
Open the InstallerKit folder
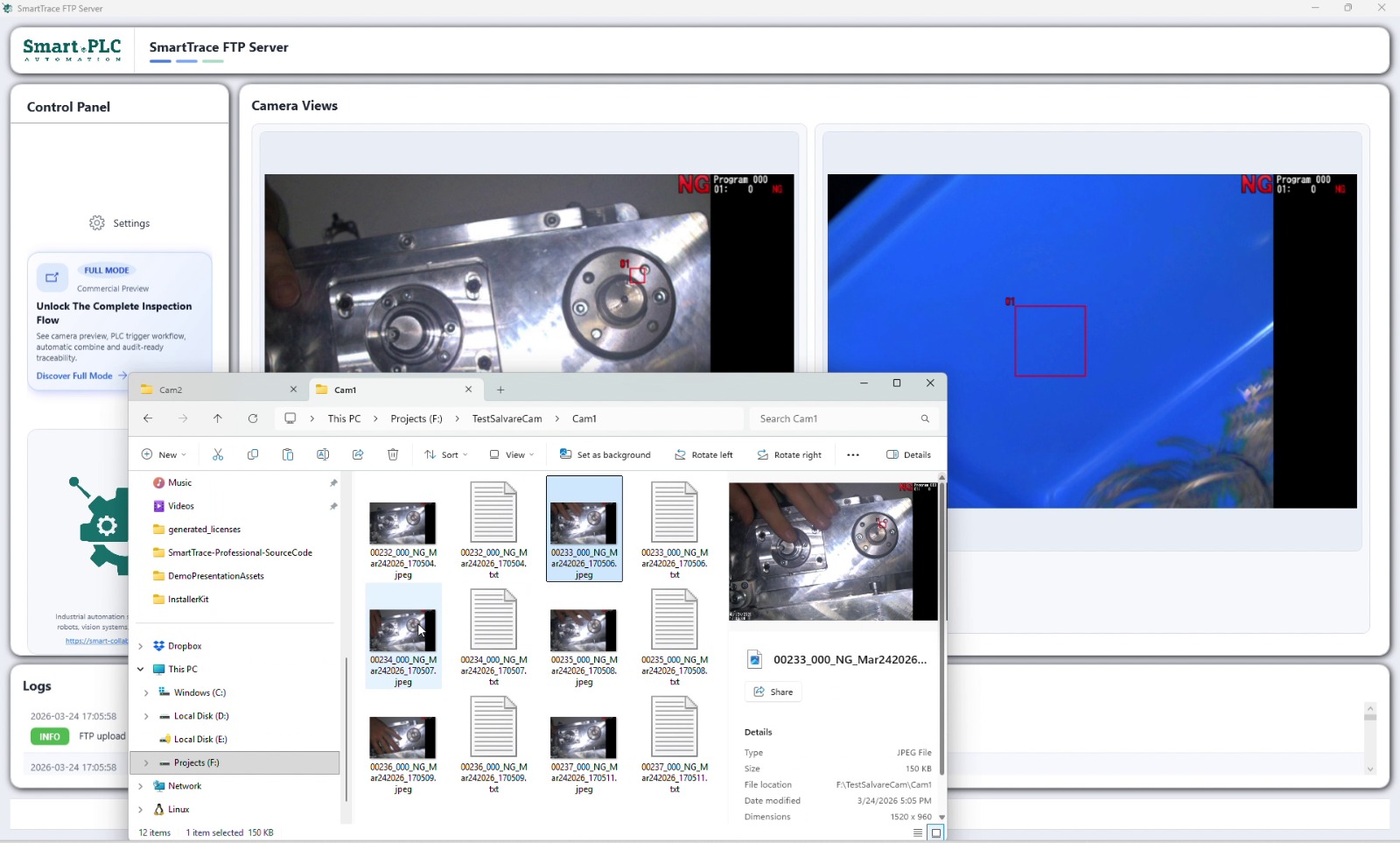tap(188, 600)
